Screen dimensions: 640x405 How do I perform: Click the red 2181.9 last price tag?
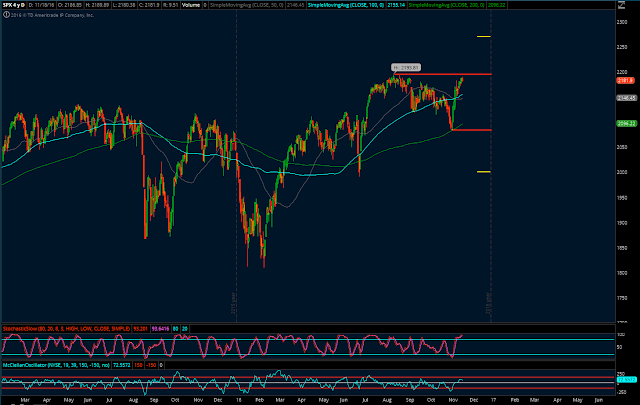pyautogui.click(x=625, y=80)
